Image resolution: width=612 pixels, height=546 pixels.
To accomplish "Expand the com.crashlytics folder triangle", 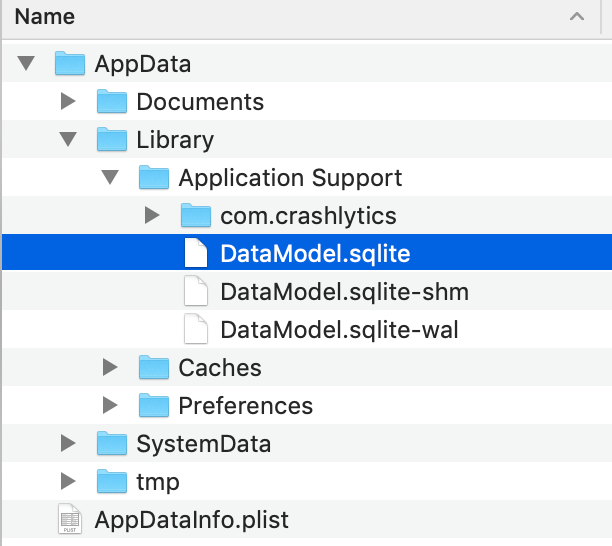I will pos(152,215).
